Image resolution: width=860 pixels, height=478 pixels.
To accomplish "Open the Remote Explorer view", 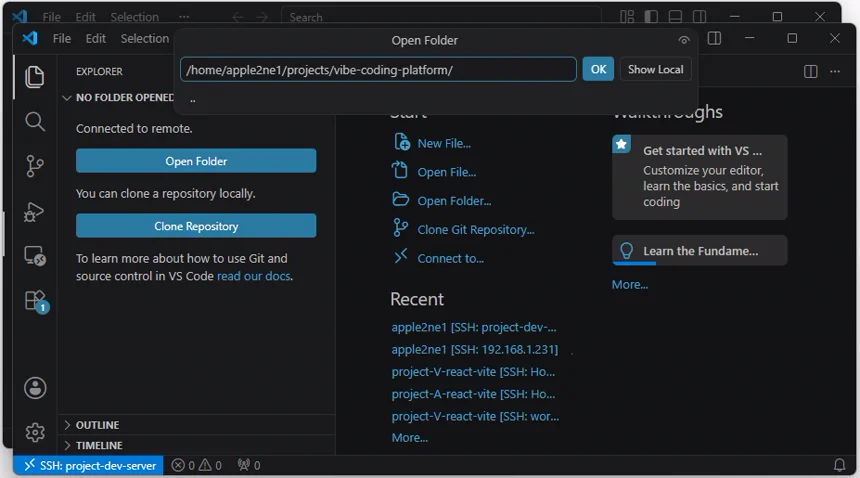I will [x=35, y=256].
